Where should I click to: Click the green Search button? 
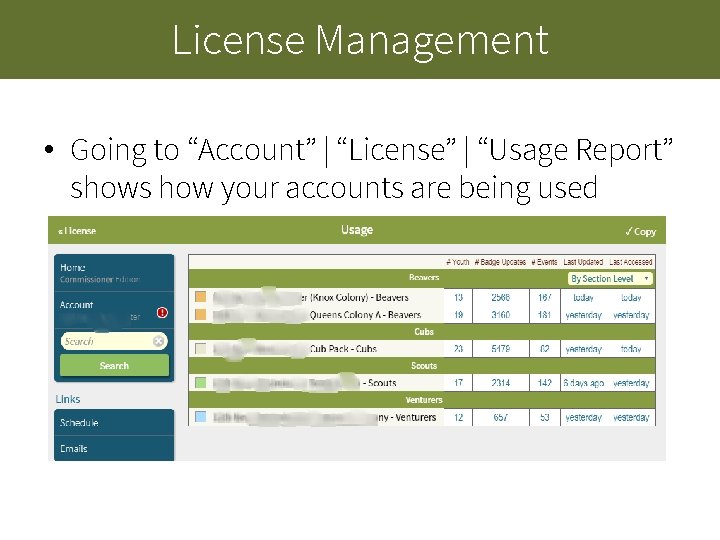[114, 366]
